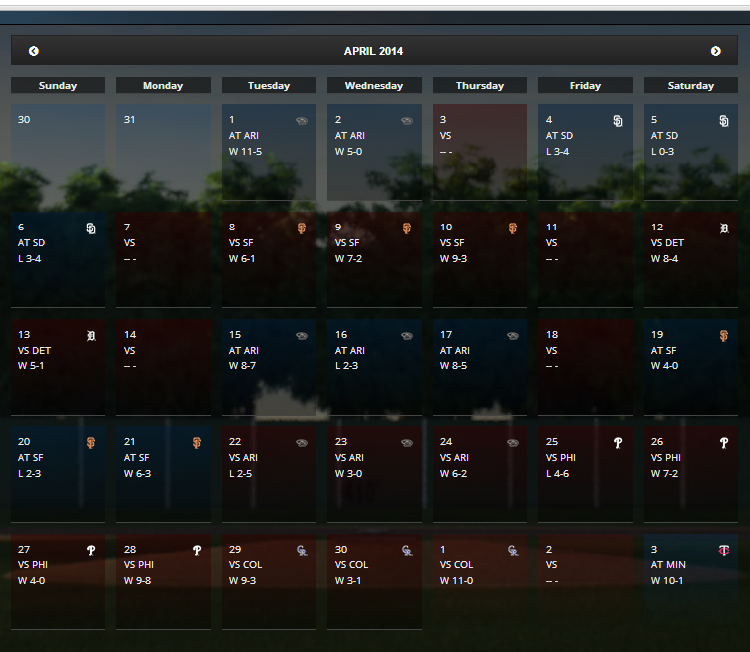The height and width of the screenshot is (652, 750).
Task: Select Giants logo on April 8 game
Action: [x=301, y=228]
